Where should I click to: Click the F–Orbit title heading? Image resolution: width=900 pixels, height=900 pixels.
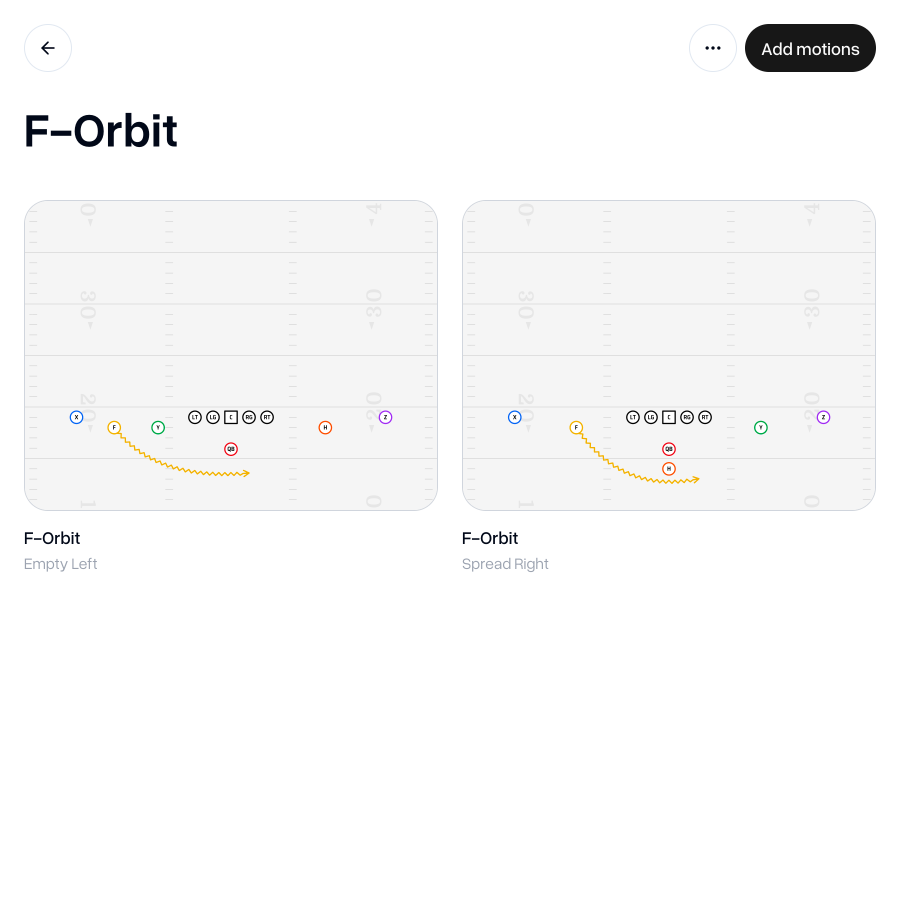tap(100, 131)
